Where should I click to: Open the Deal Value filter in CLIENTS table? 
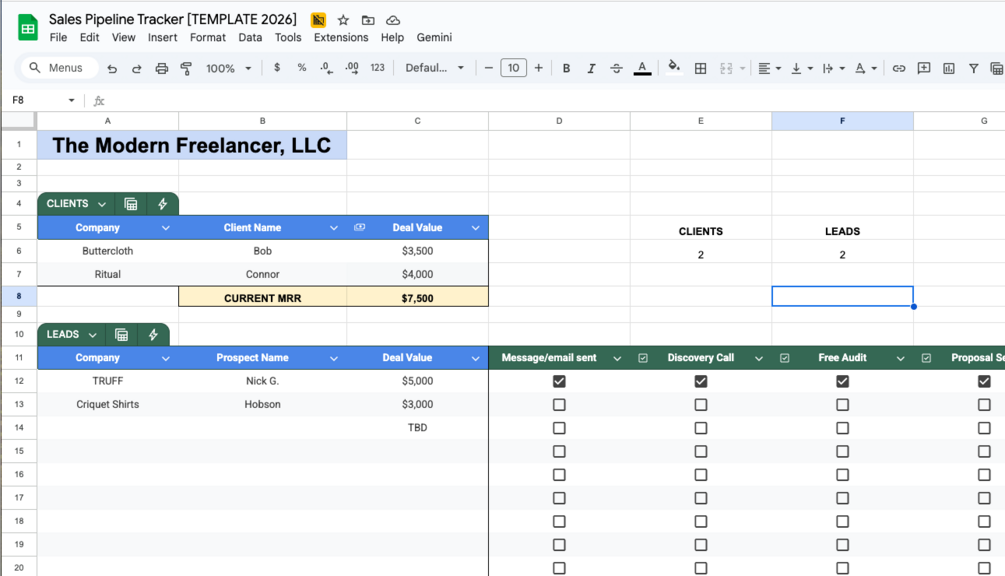click(475, 227)
